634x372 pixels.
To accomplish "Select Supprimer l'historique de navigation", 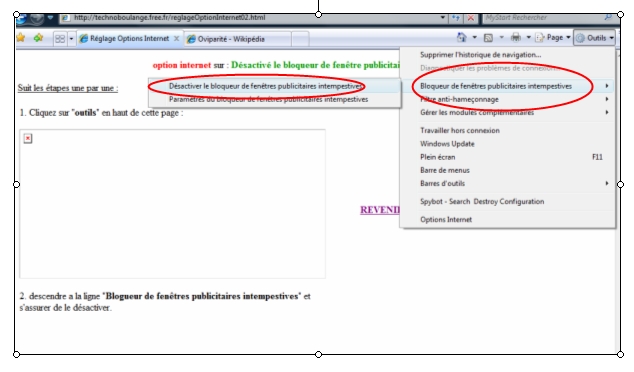I will coord(480,55).
